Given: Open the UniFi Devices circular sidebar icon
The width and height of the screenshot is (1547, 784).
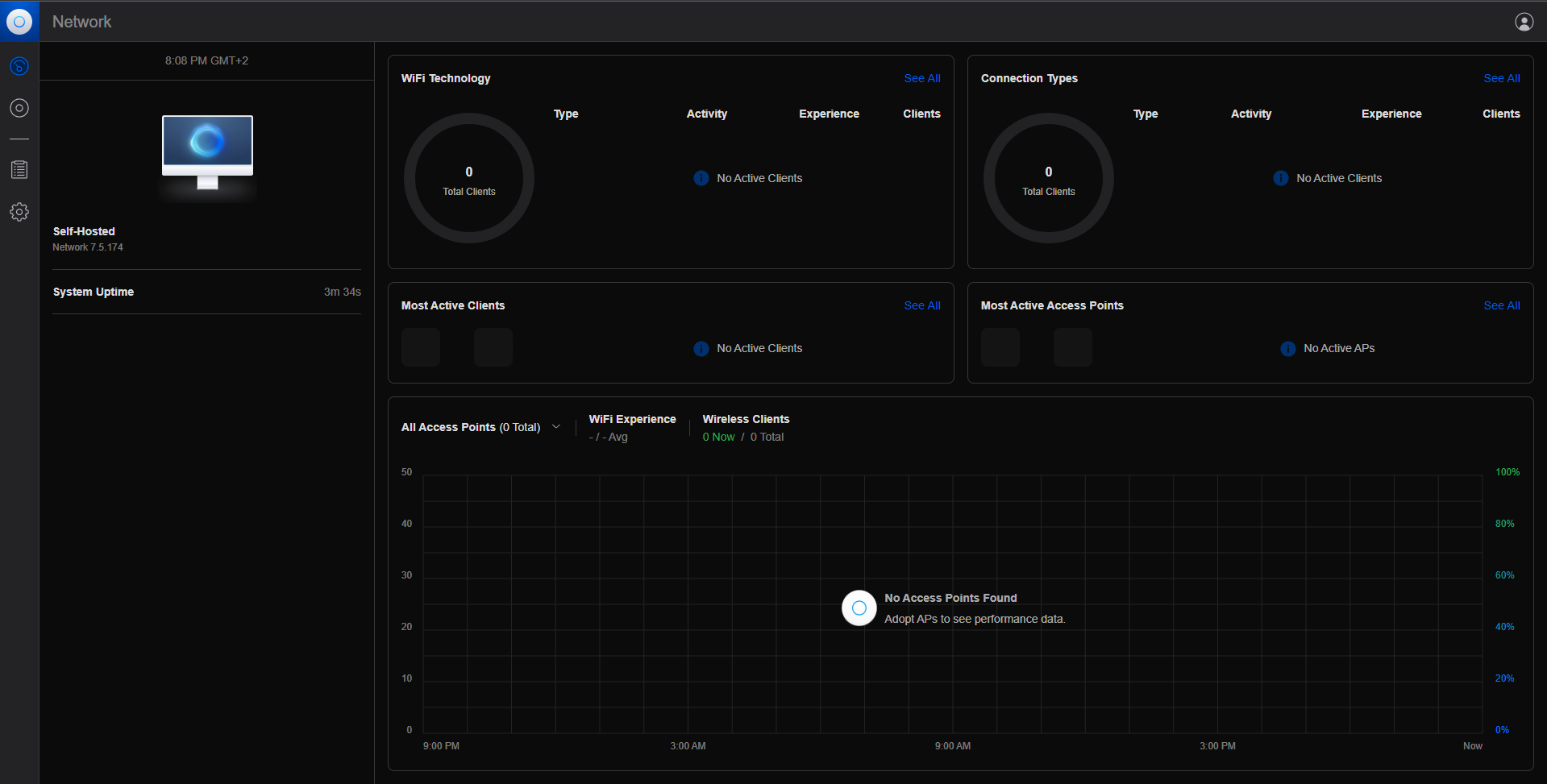Looking at the screenshot, I should point(19,108).
